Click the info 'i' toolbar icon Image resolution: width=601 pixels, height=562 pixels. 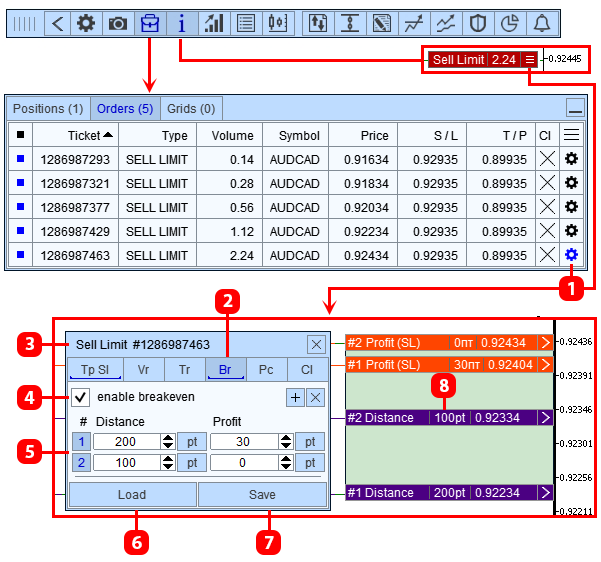click(x=182, y=24)
